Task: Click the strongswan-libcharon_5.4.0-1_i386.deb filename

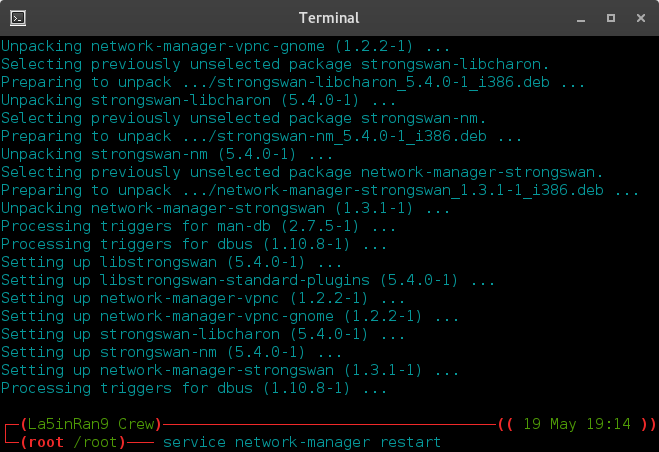Action: coord(383,82)
